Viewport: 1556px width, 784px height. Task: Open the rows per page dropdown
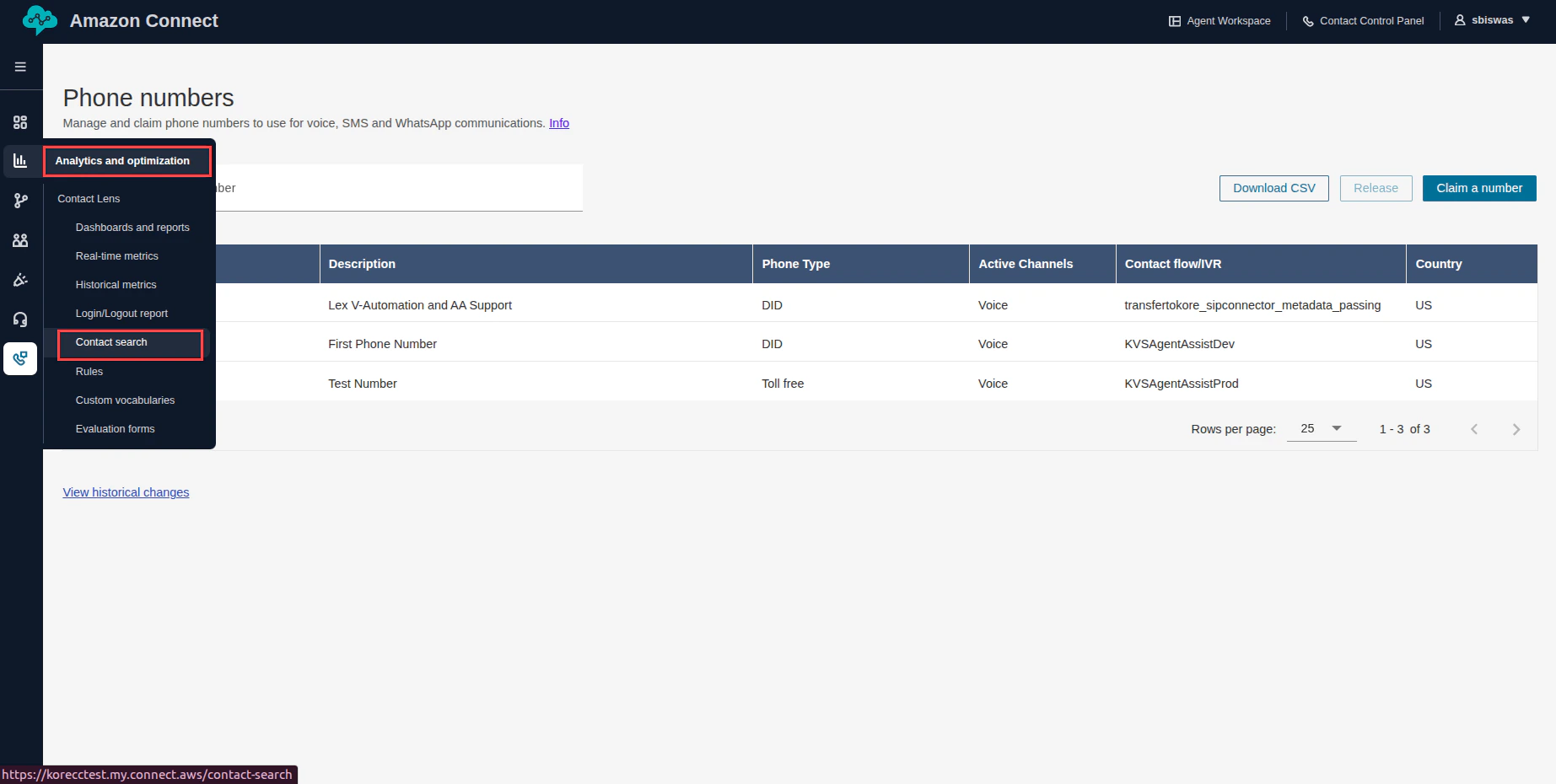pyautogui.click(x=1321, y=428)
